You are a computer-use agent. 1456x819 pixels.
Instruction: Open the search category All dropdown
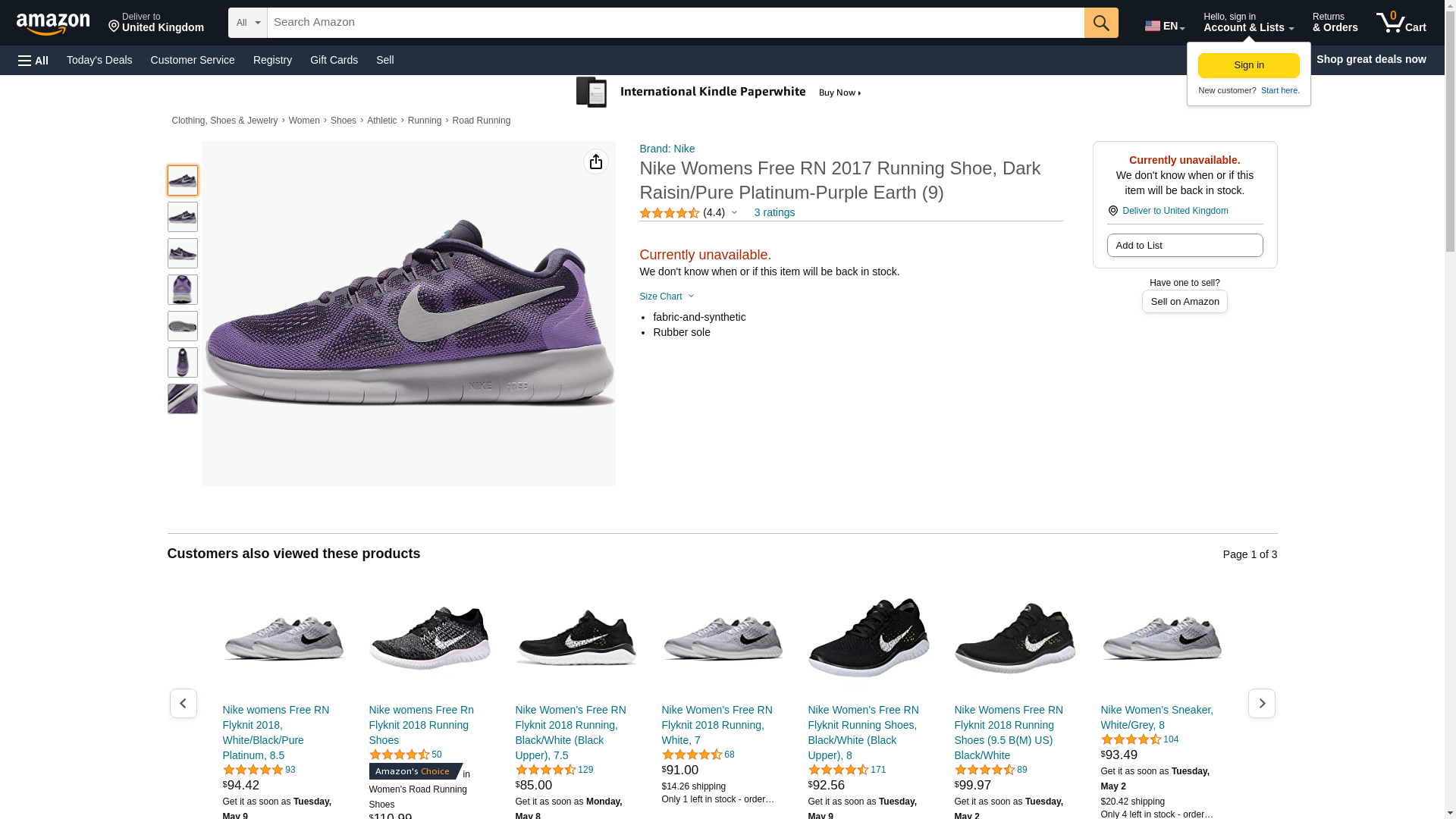pos(248,23)
